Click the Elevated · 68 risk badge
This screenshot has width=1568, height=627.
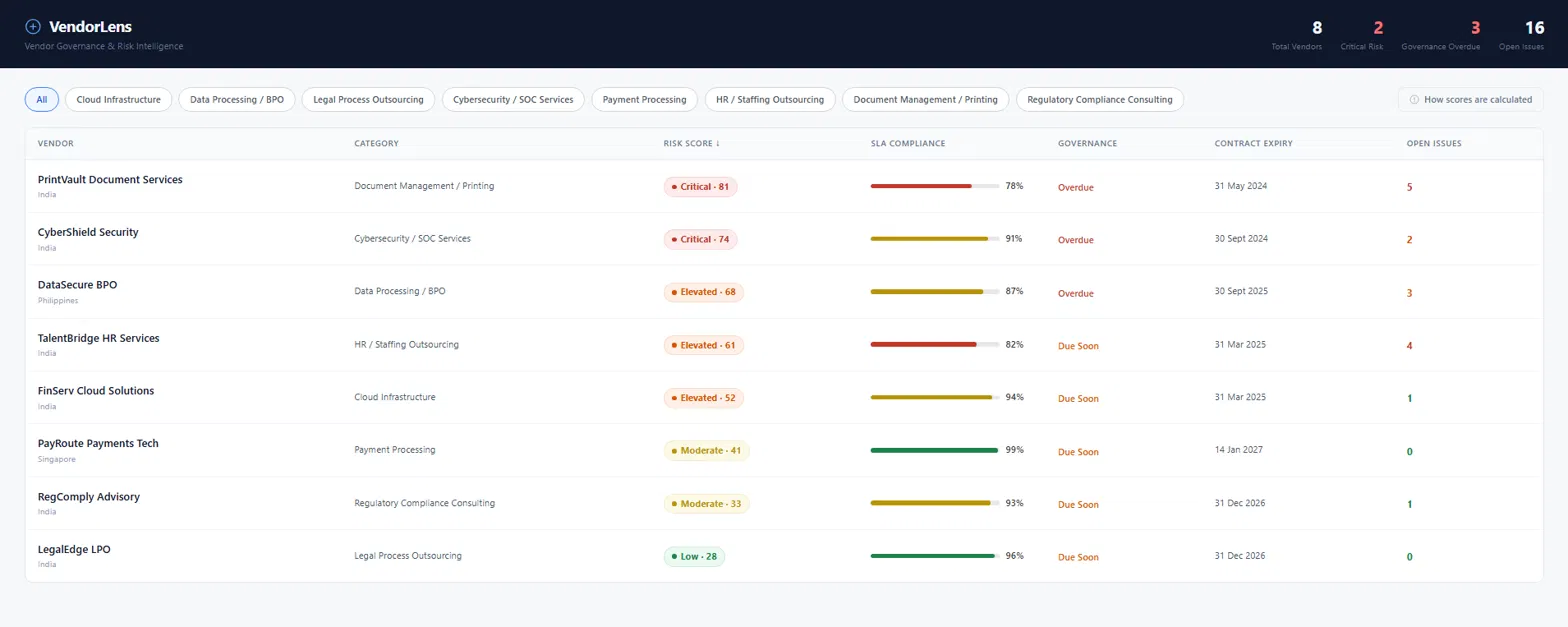[x=704, y=292]
